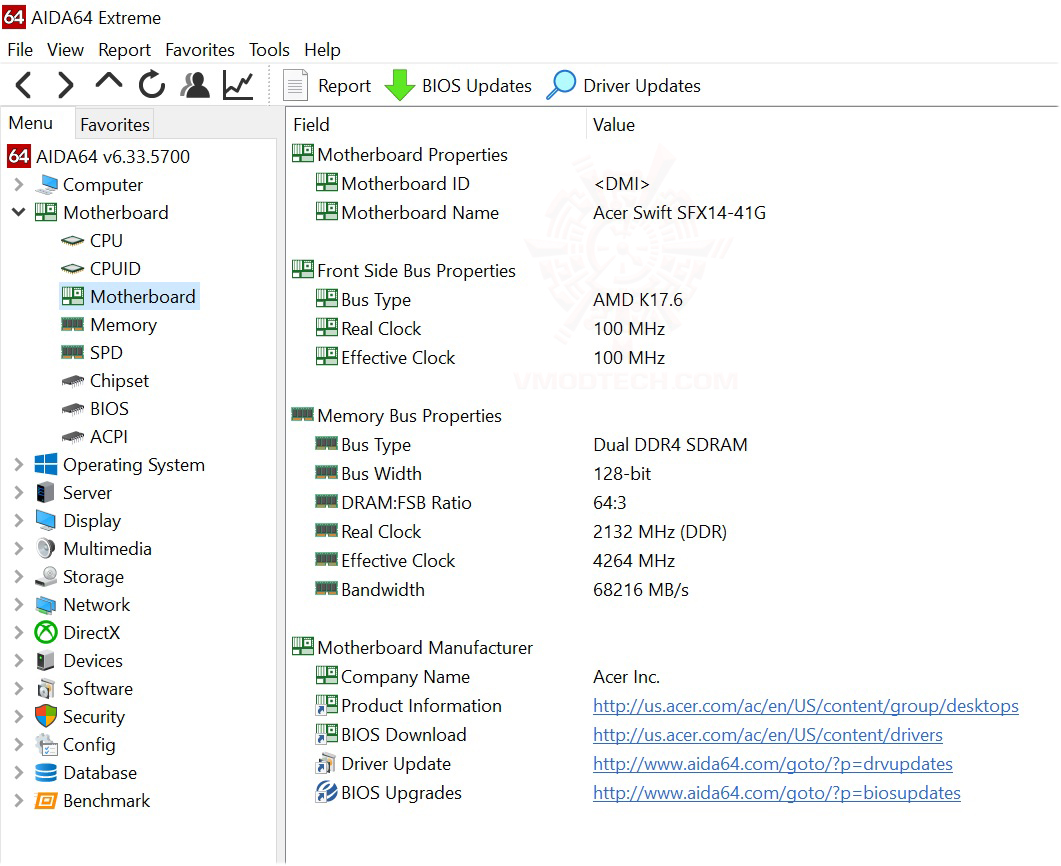
Task: Open Driver Updates magnifier button
Action: point(623,86)
